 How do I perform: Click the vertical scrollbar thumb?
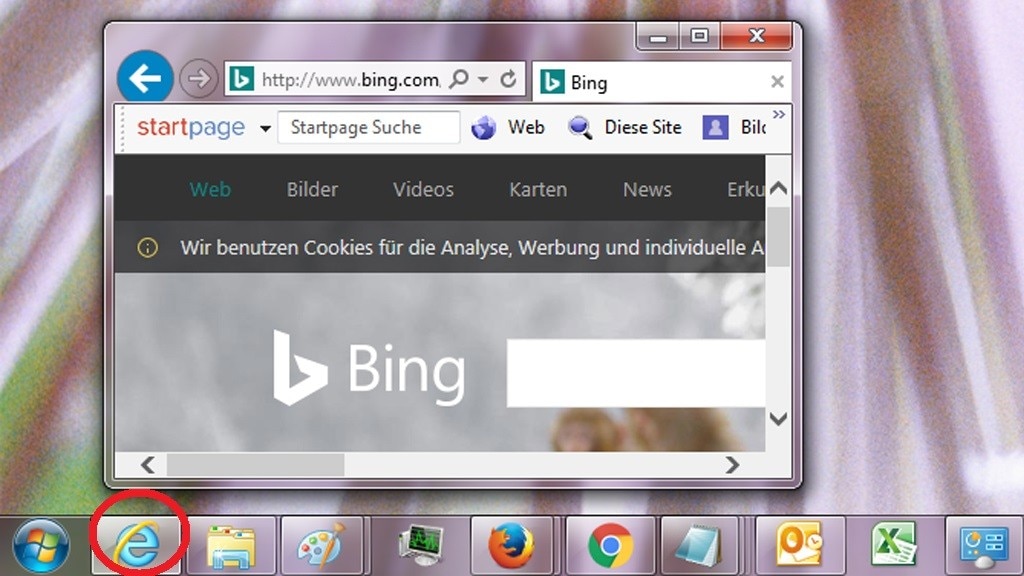pos(778,237)
